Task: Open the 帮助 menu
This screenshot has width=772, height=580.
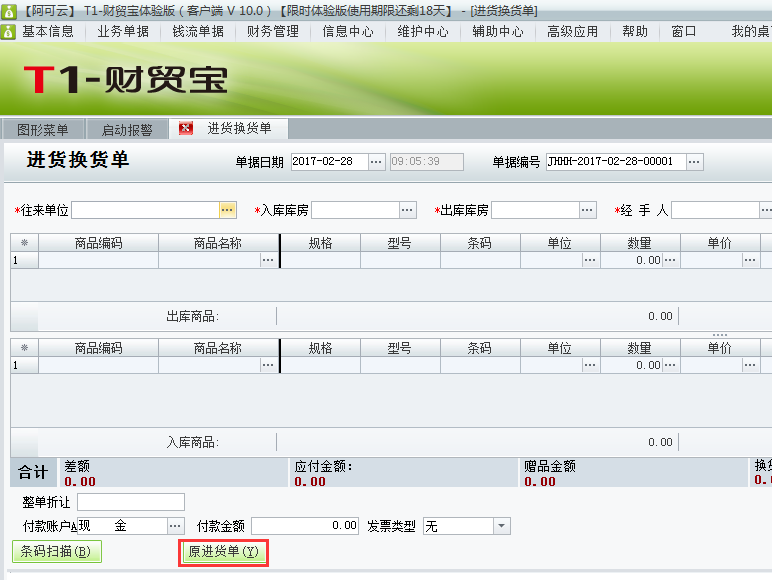Action: [635, 32]
